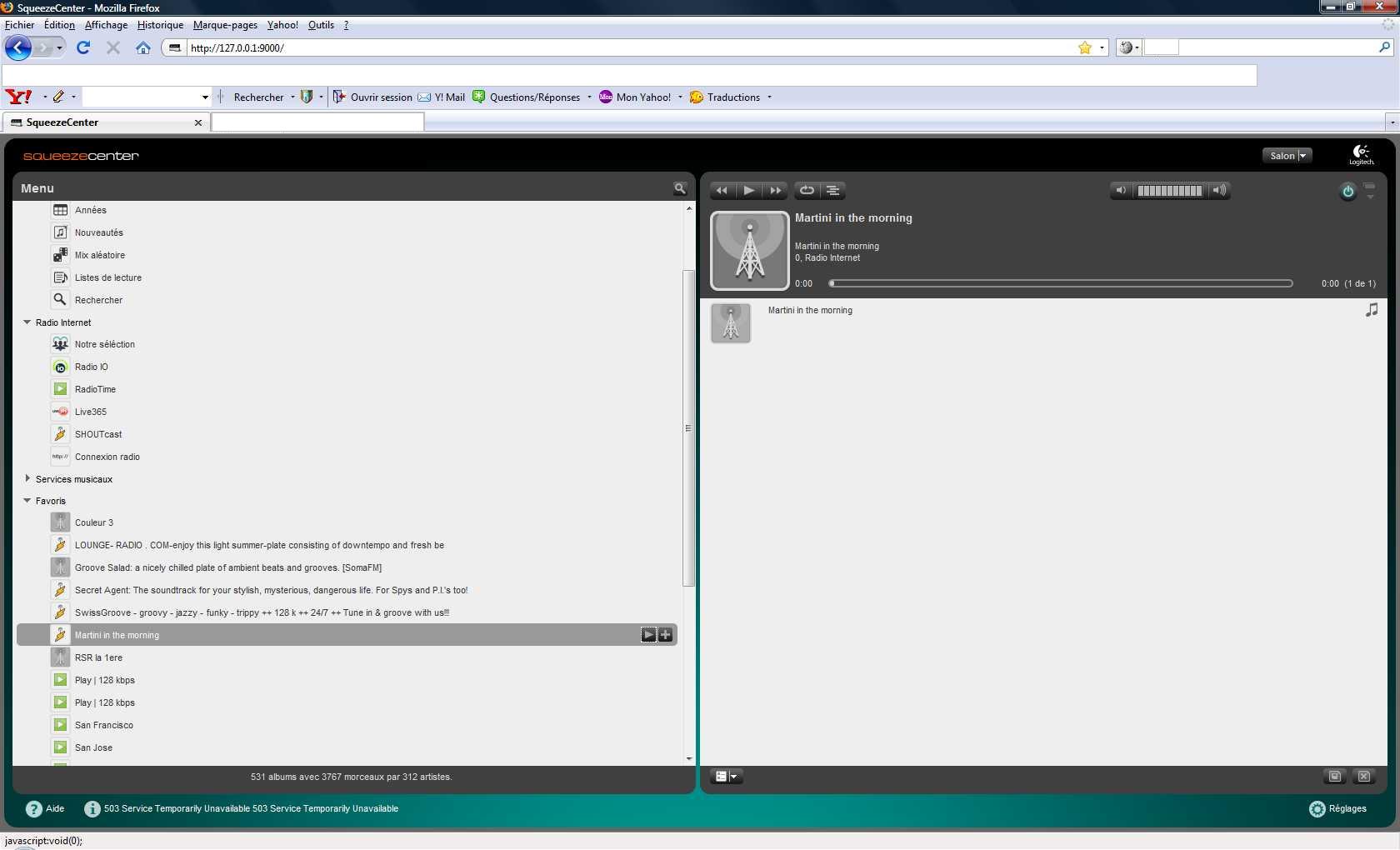Image resolution: width=1400 pixels, height=850 pixels.
Task: Click the play button in player controls
Action: coord(748,191)
